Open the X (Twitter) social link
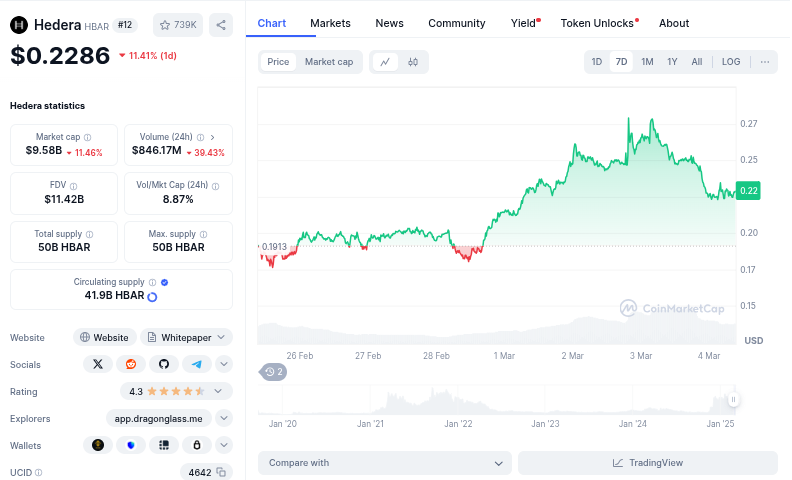 [x=98, y=364]
